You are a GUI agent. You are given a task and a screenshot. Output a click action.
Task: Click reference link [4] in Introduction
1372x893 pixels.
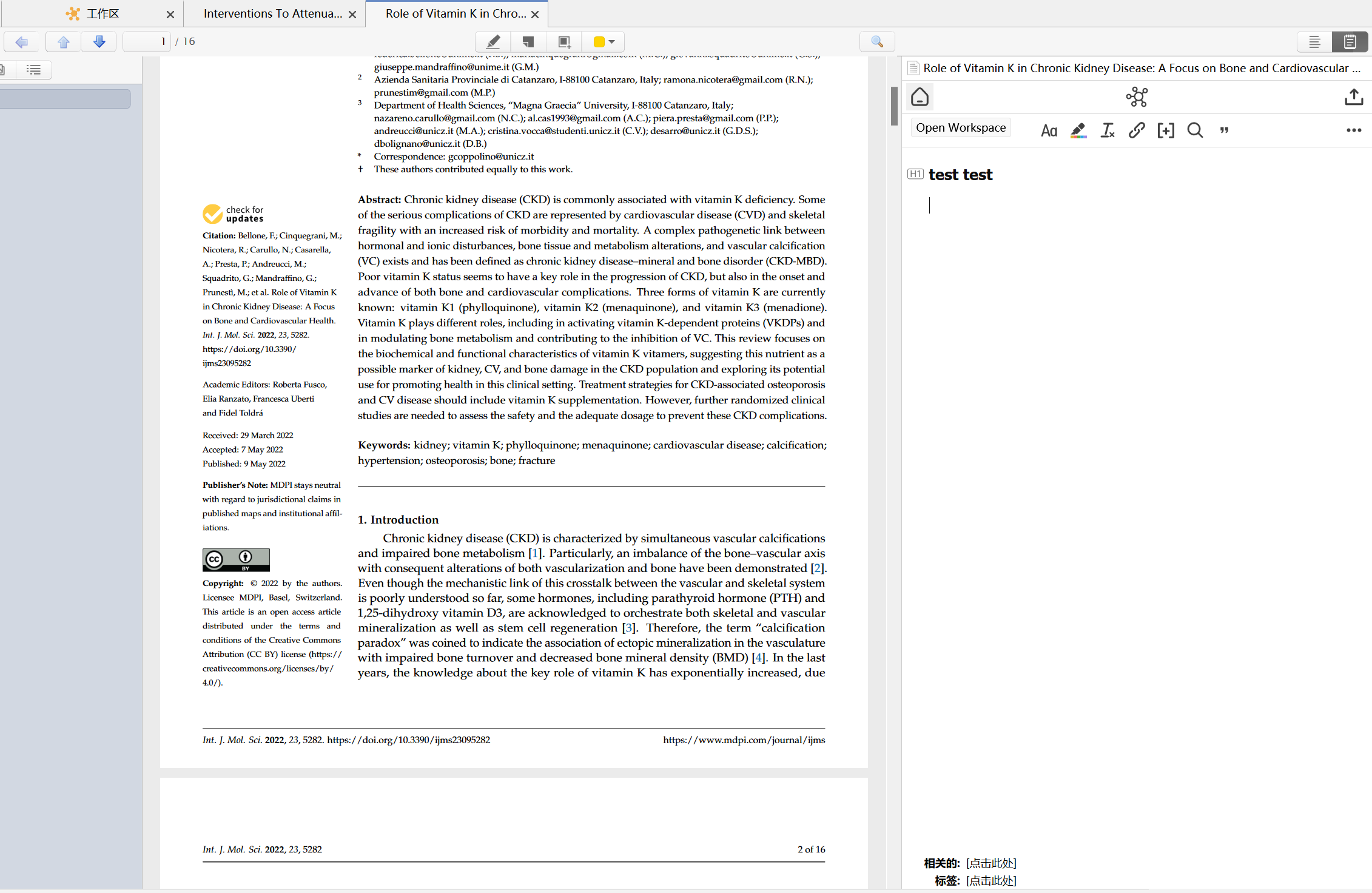click(x=758, y=658)
